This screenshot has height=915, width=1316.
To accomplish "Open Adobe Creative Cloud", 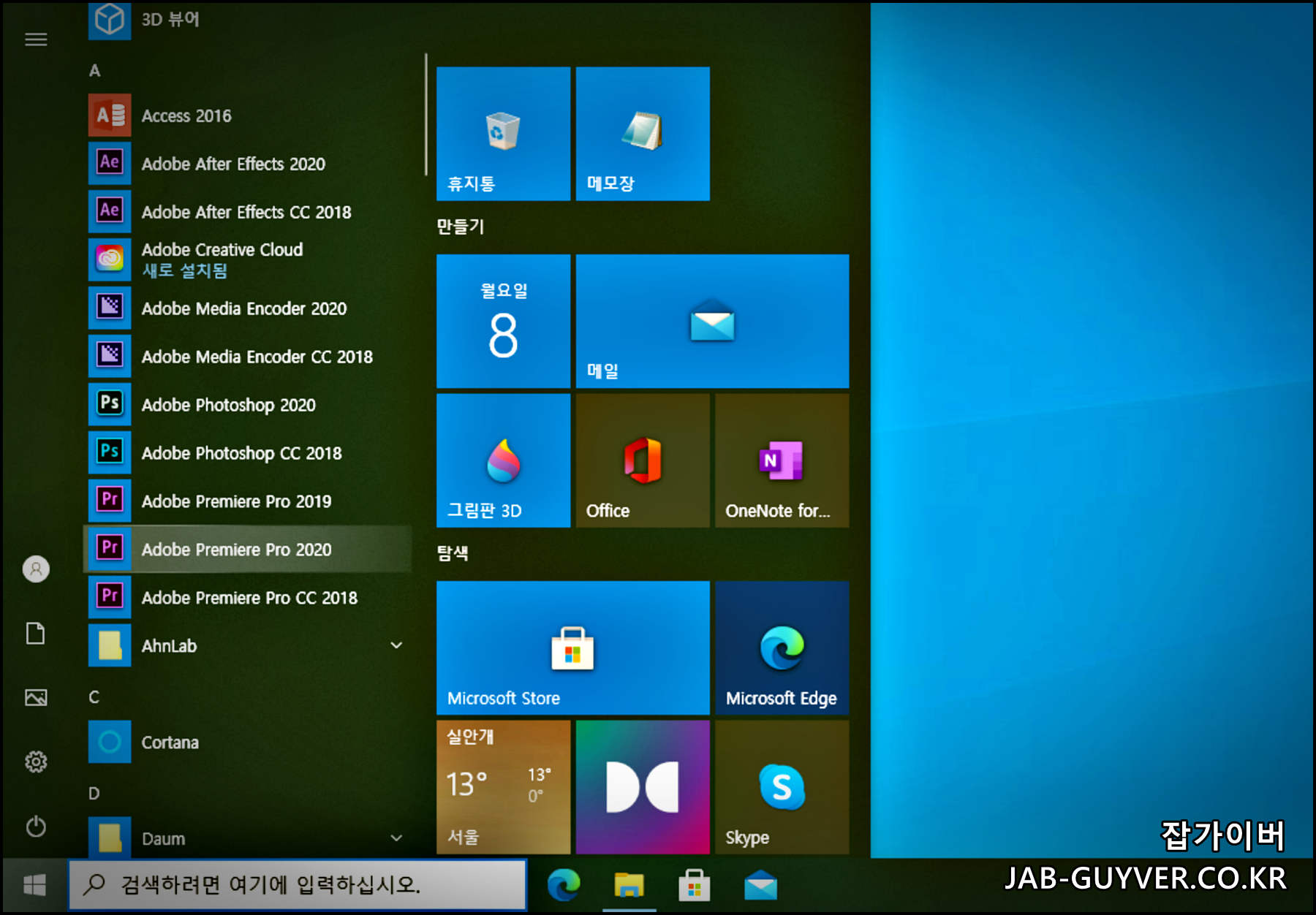I will (x=247, y=260).
